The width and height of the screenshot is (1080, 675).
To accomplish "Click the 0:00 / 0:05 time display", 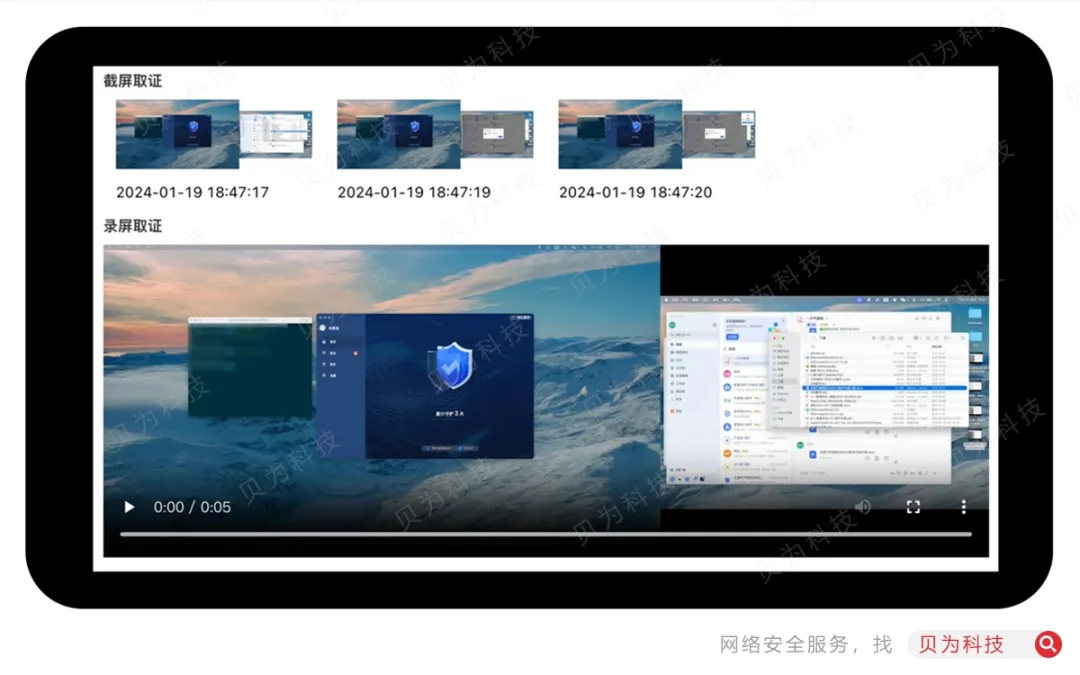I will point(192,507).
